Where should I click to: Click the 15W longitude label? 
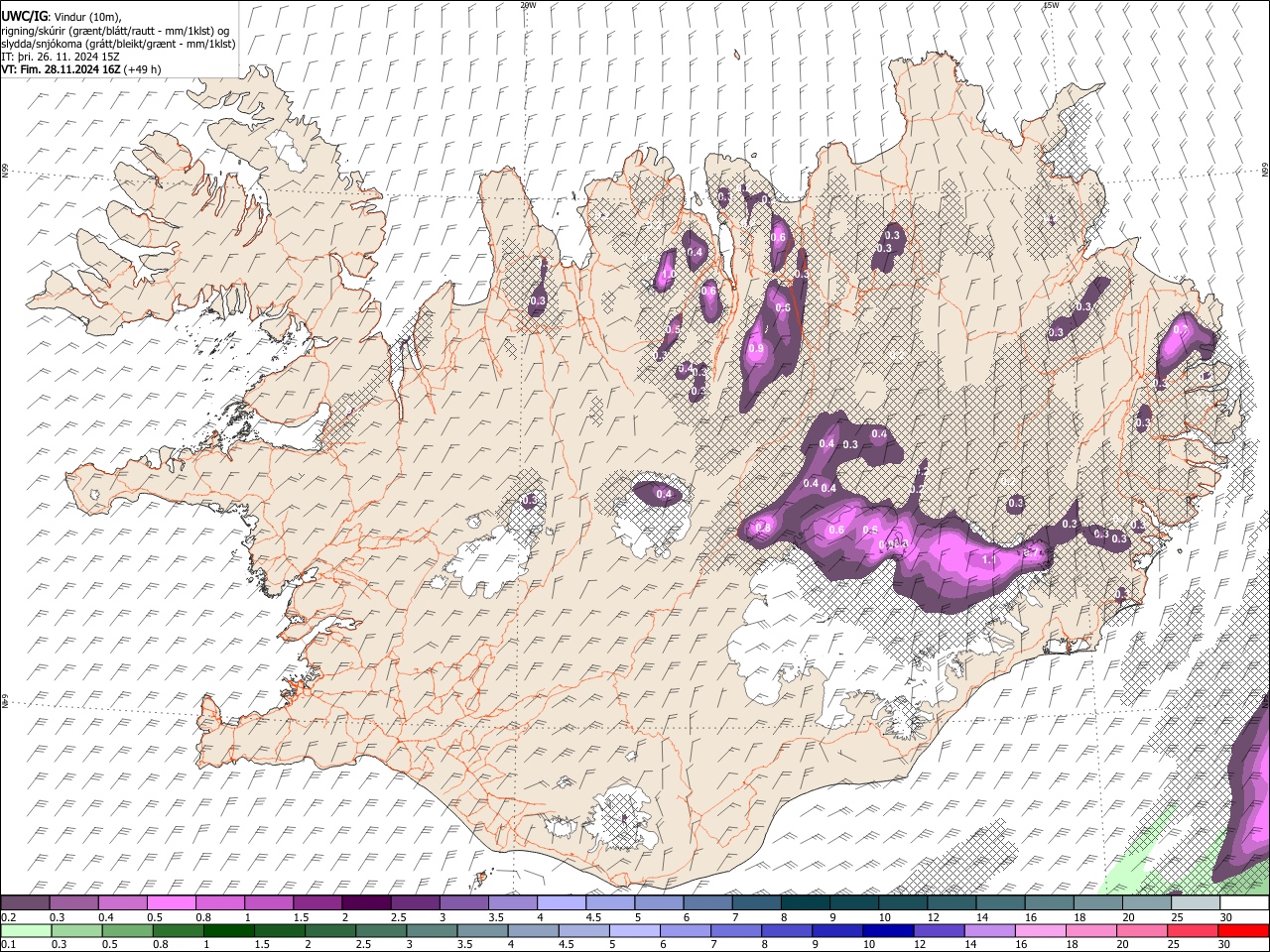pos(1051,5)
